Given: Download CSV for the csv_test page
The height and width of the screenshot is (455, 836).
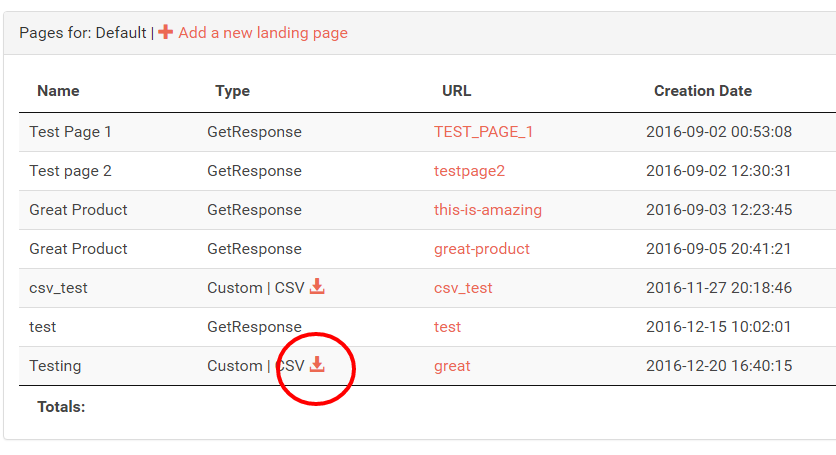Looking at the screenshot, I should click(317, 286).
